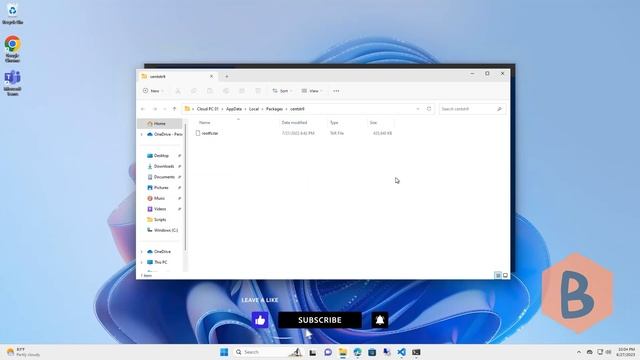Image resolution: width=640 pixels, height=360 pixels.
Task: Open Microsoft Edge from taskbar
Action: click(357, 352)
